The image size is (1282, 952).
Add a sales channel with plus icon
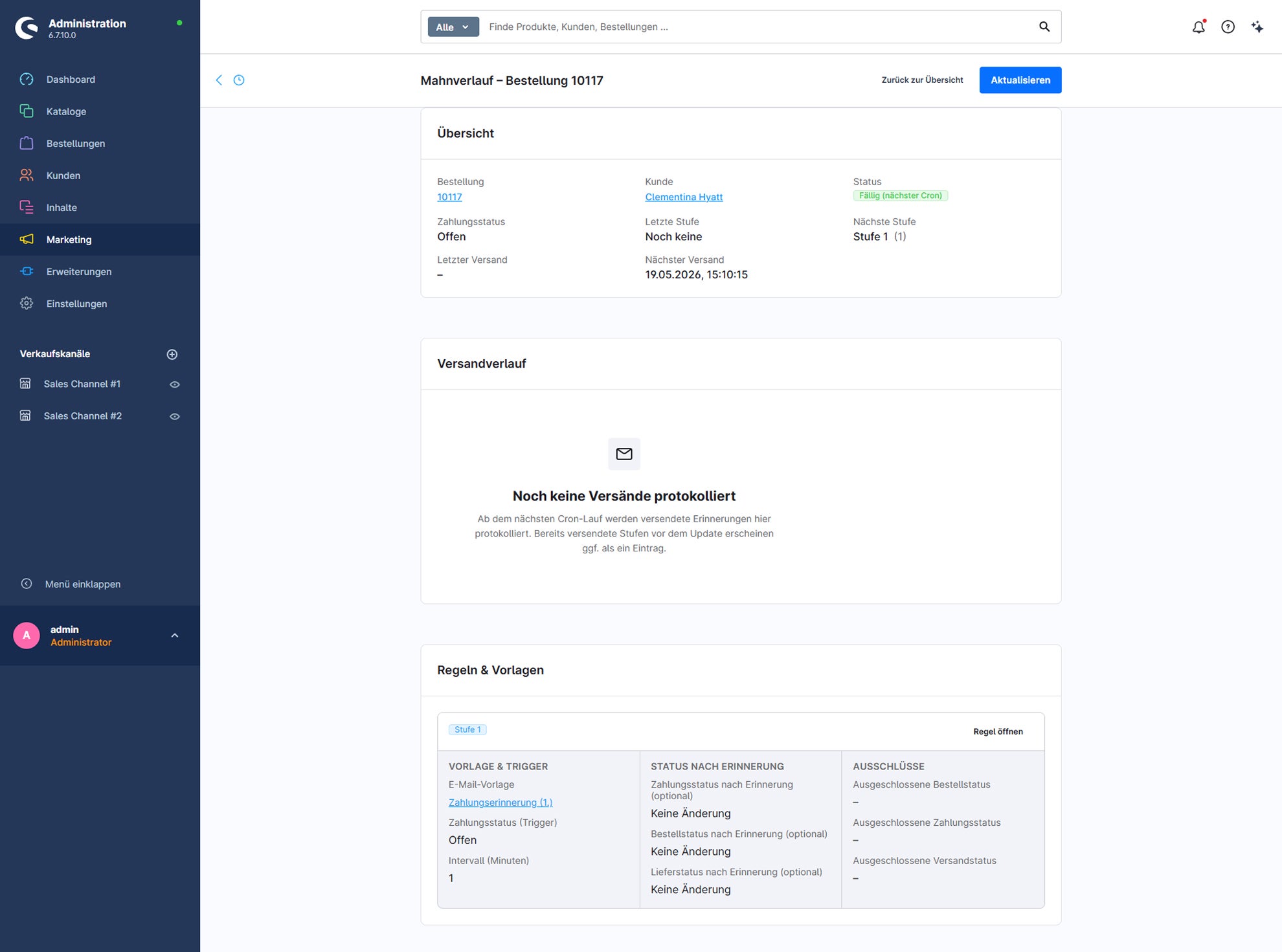pyautogui.click(x=172, y=354)
